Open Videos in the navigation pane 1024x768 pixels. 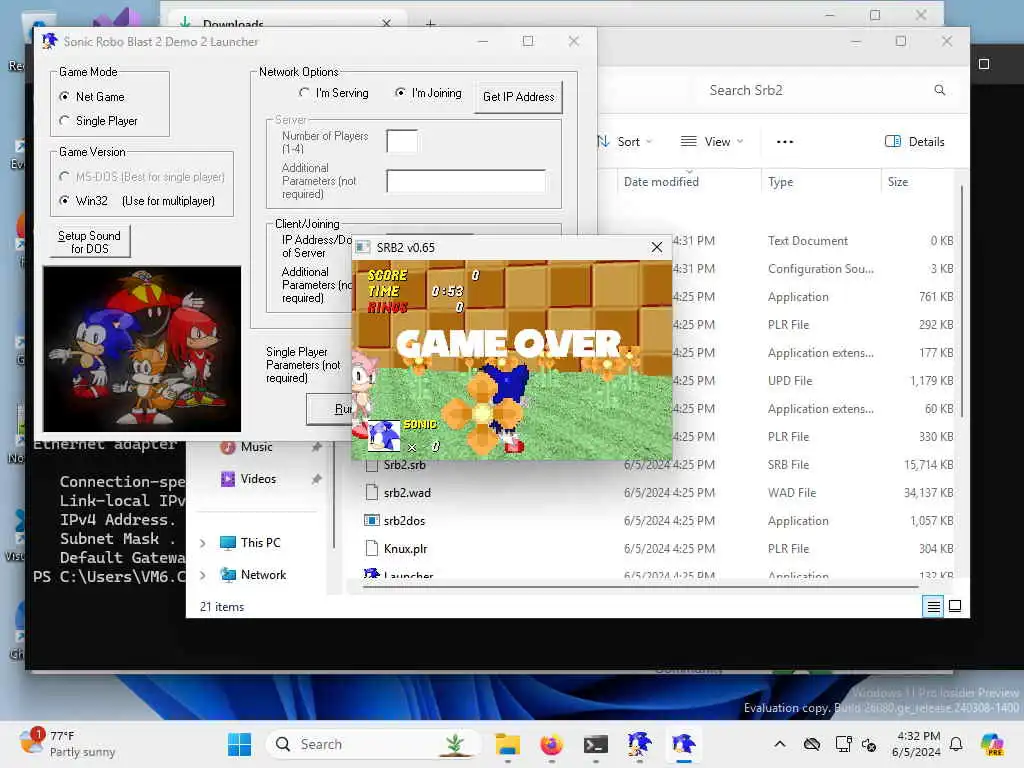coord(258,479)
